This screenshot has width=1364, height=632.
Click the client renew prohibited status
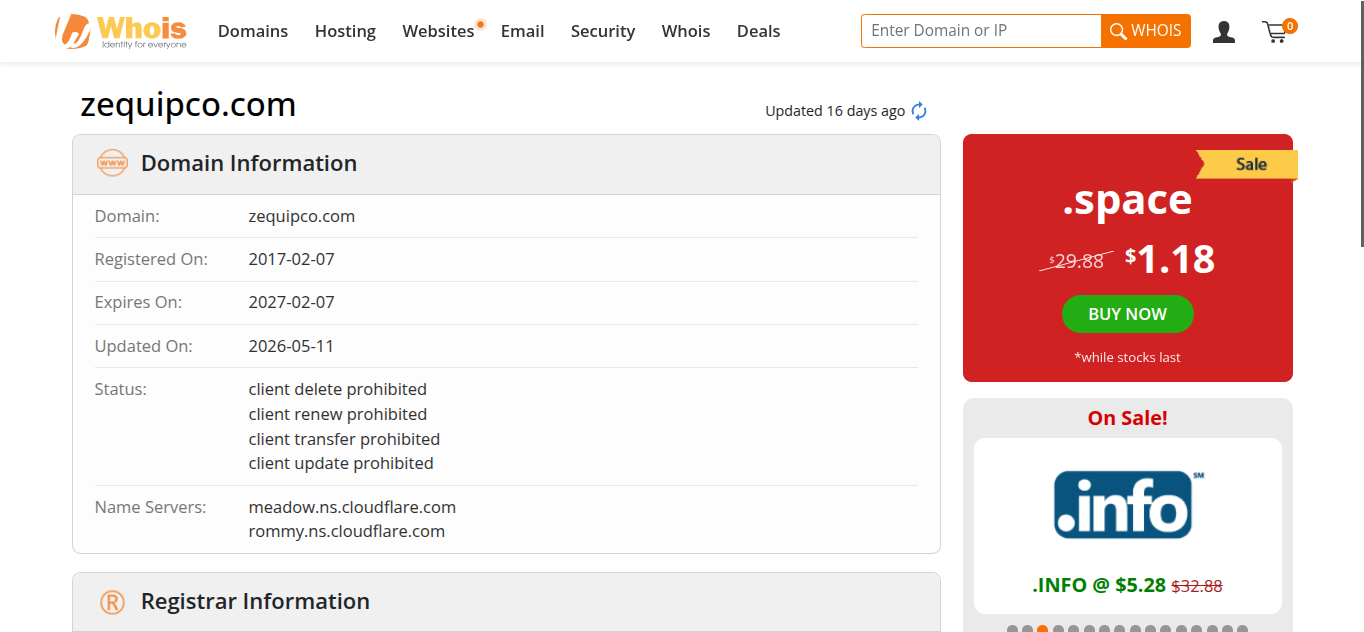(338, 414)
